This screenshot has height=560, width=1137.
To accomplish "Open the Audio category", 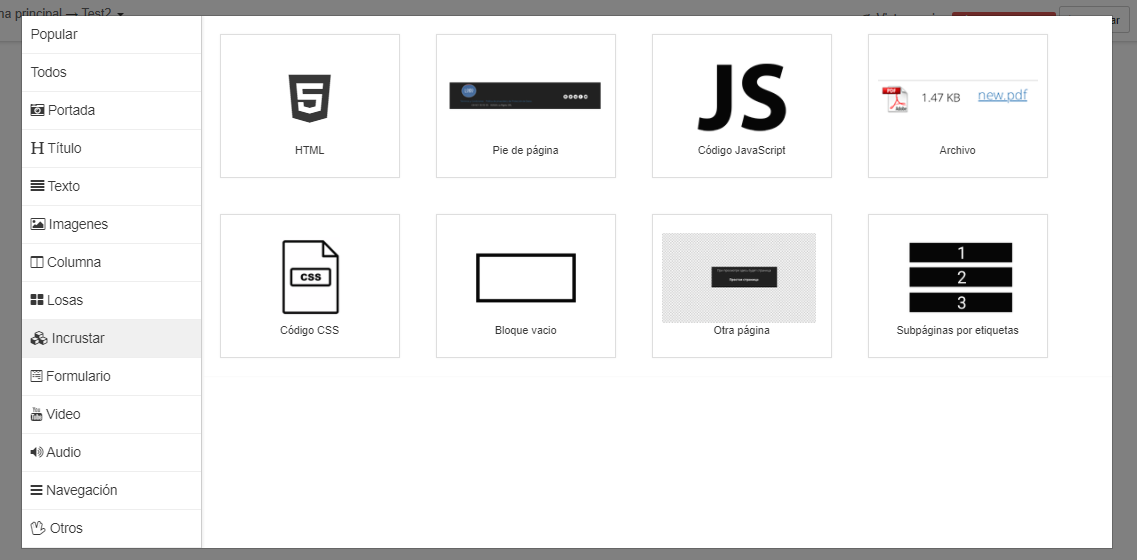I will click(x=112, y=453).
